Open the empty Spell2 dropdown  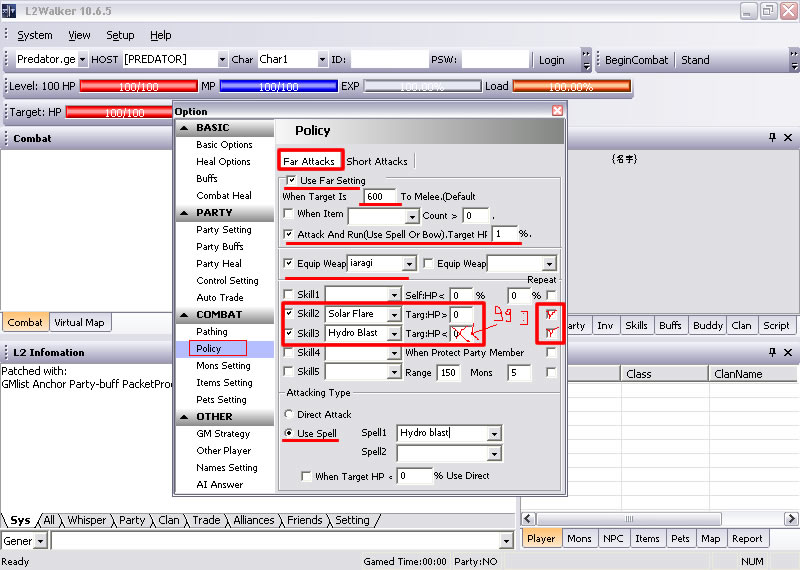coord(494,453)
